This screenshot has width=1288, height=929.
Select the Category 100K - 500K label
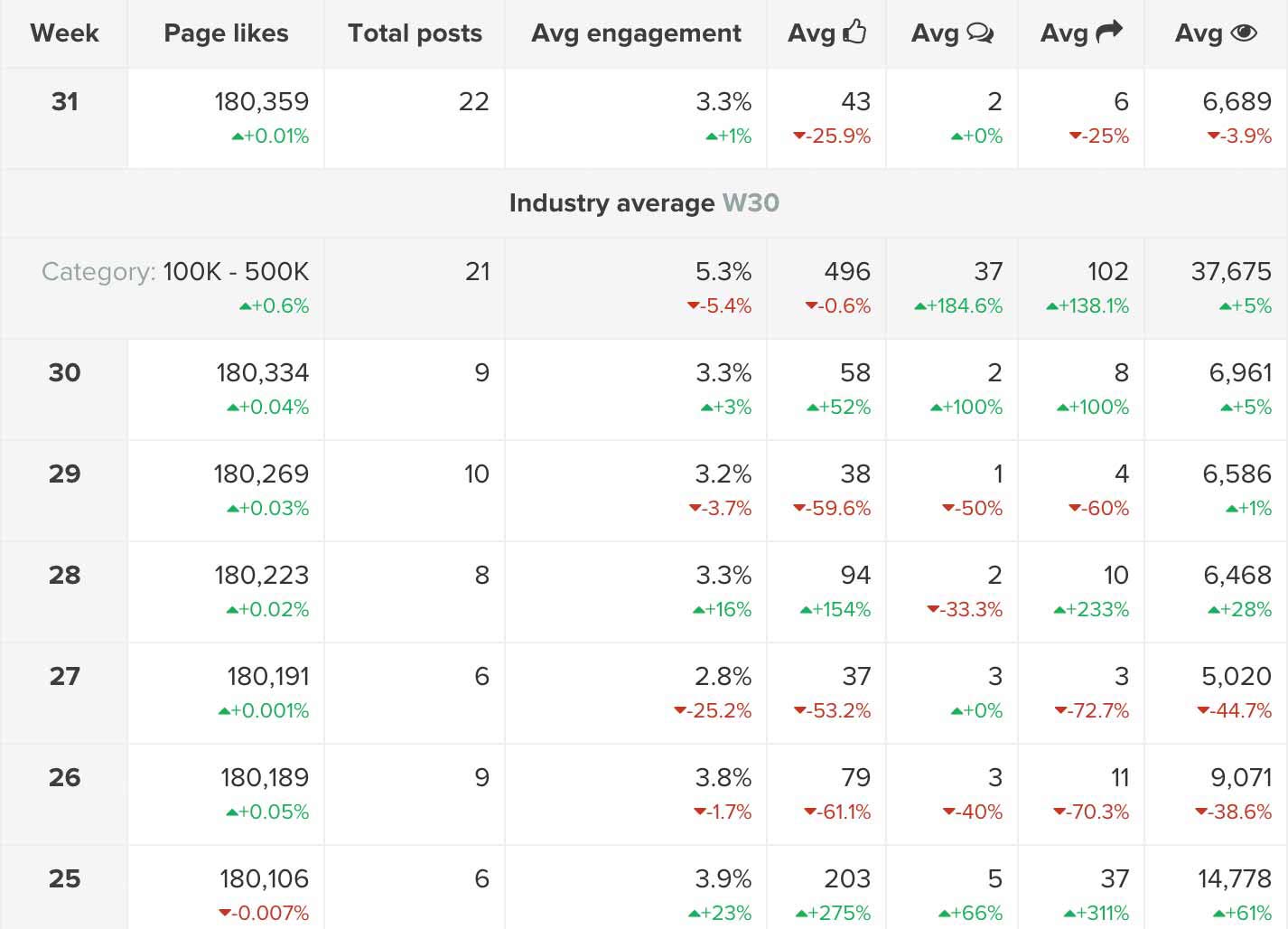pos(175,271)
